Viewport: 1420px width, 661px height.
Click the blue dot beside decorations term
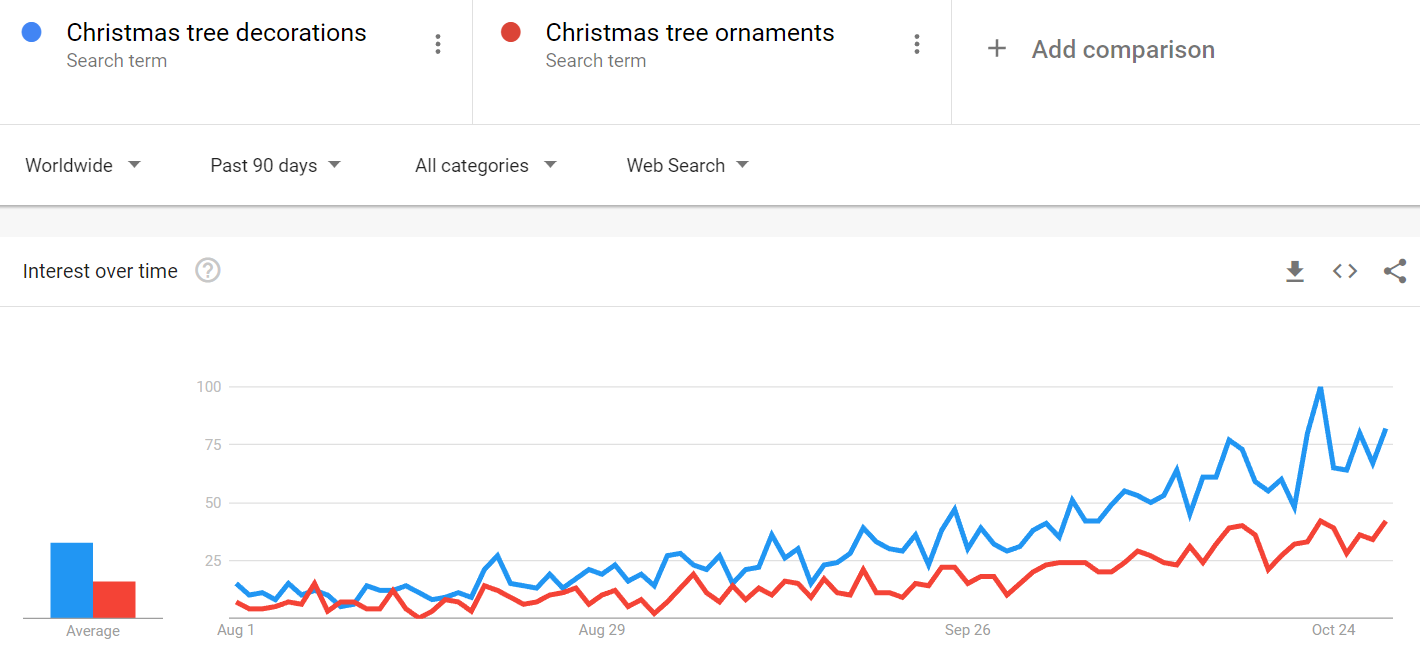[31, 32]
